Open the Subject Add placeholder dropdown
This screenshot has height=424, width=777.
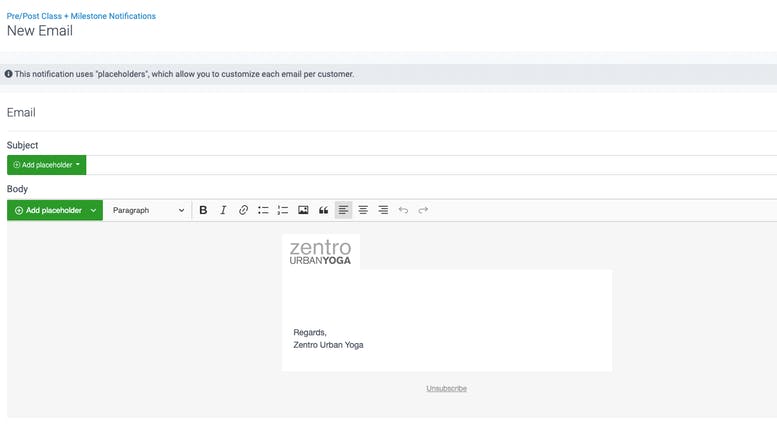click(47, 165)
